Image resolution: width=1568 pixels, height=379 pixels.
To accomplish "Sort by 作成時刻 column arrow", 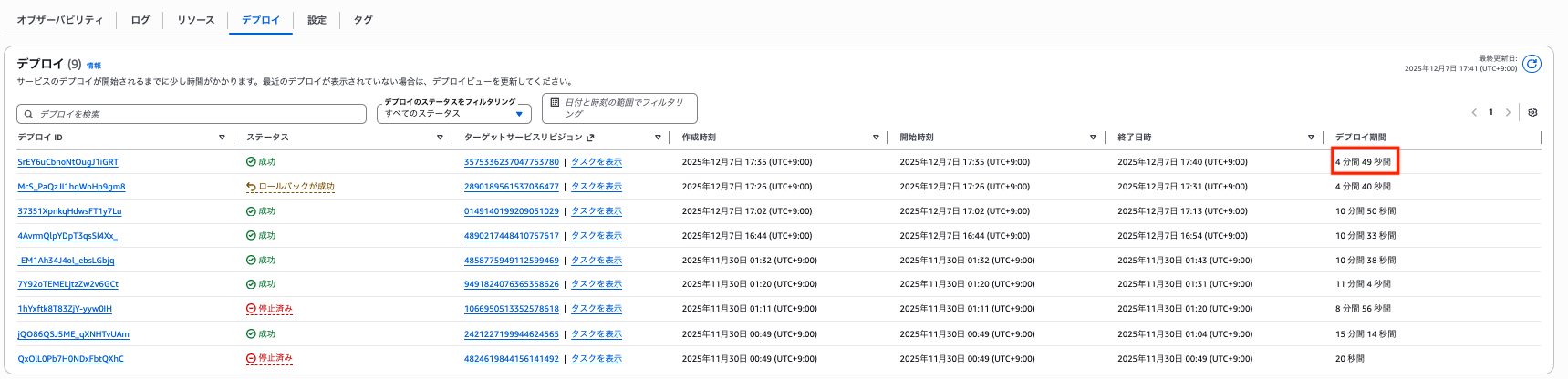I will [x=876, y=138].
